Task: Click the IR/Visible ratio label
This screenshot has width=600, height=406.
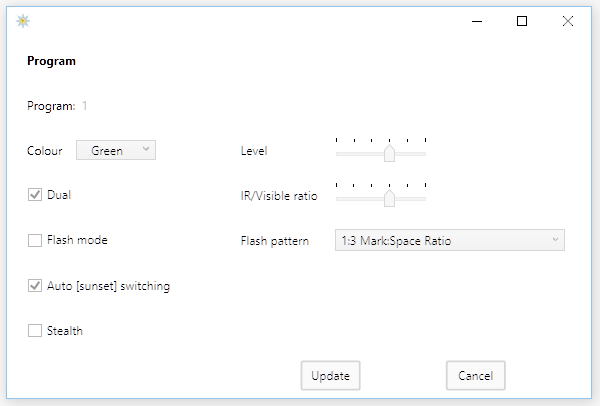Action: coord(279,196)
